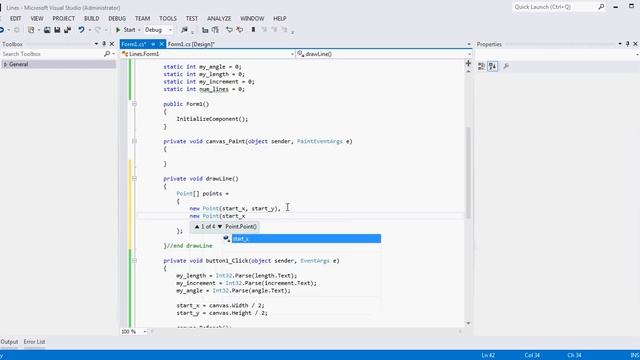Screen dimensions: 640x360
Task: Open the TEST menu
Action: [191, 18]
